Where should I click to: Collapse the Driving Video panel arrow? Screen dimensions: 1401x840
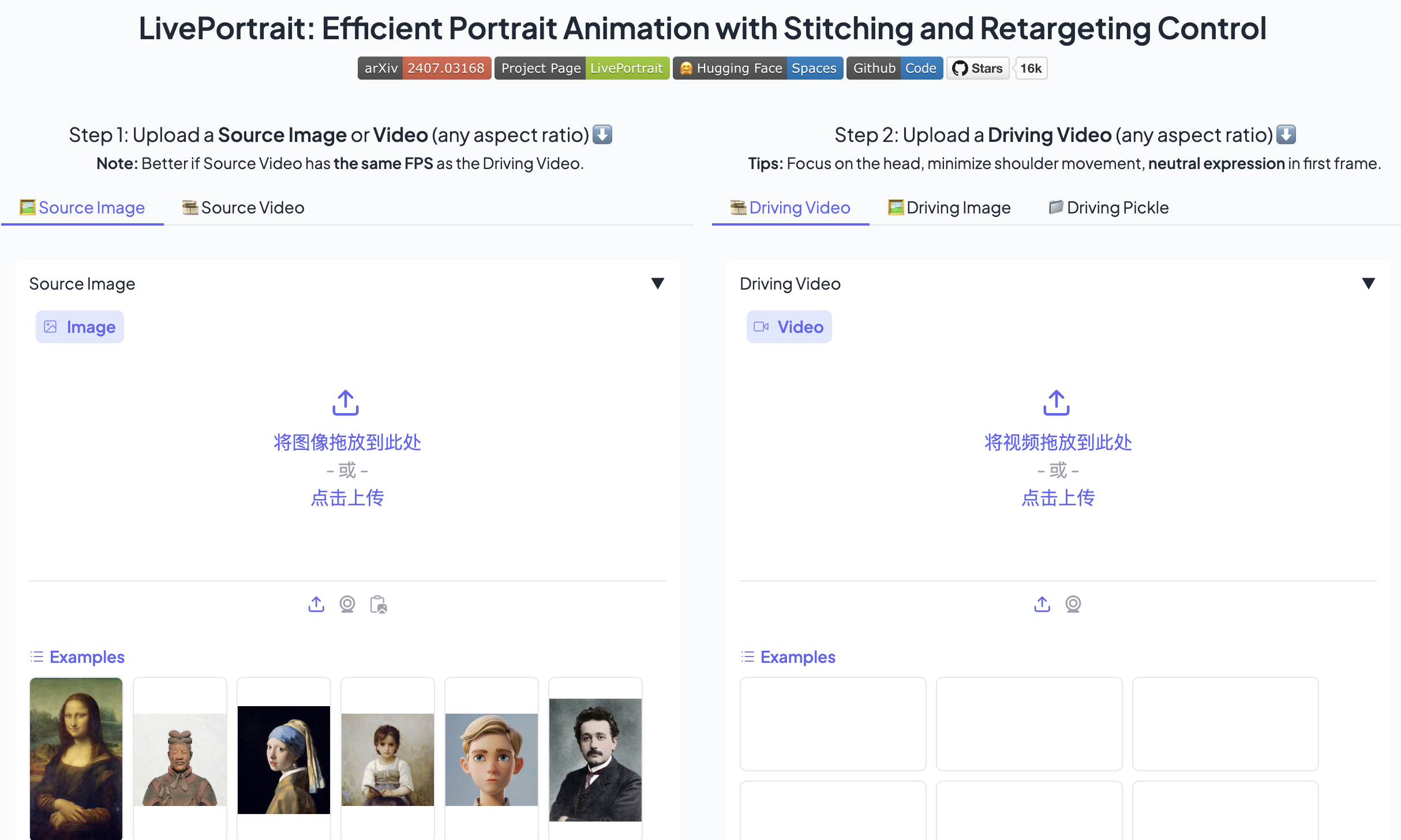pos(1369,283)
